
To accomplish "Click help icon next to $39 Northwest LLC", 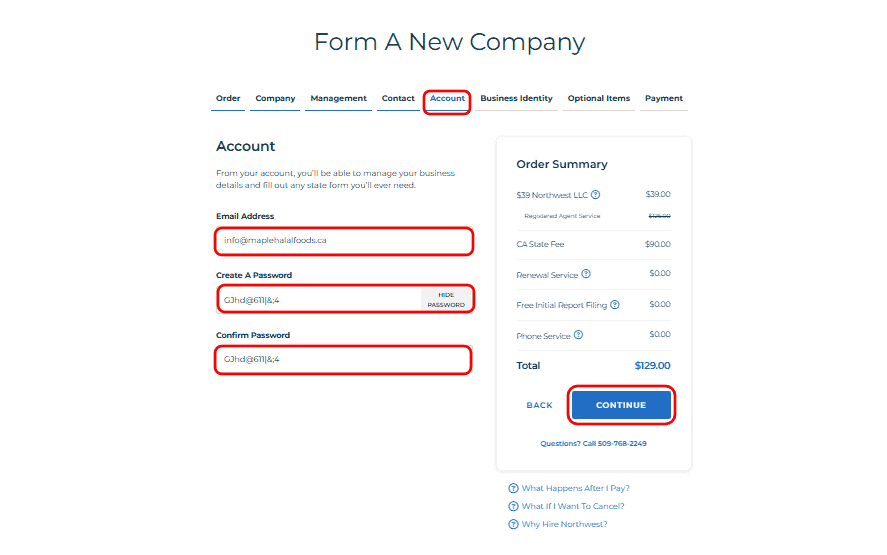I will pos(596,195).
